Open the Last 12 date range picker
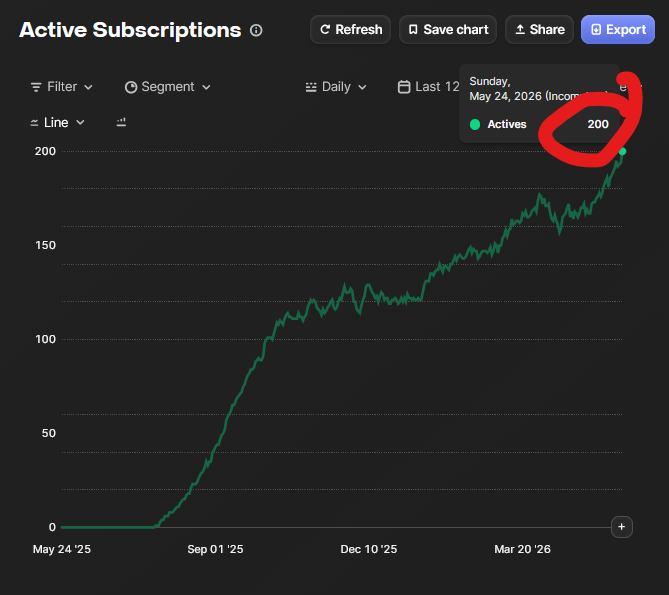 428,87
